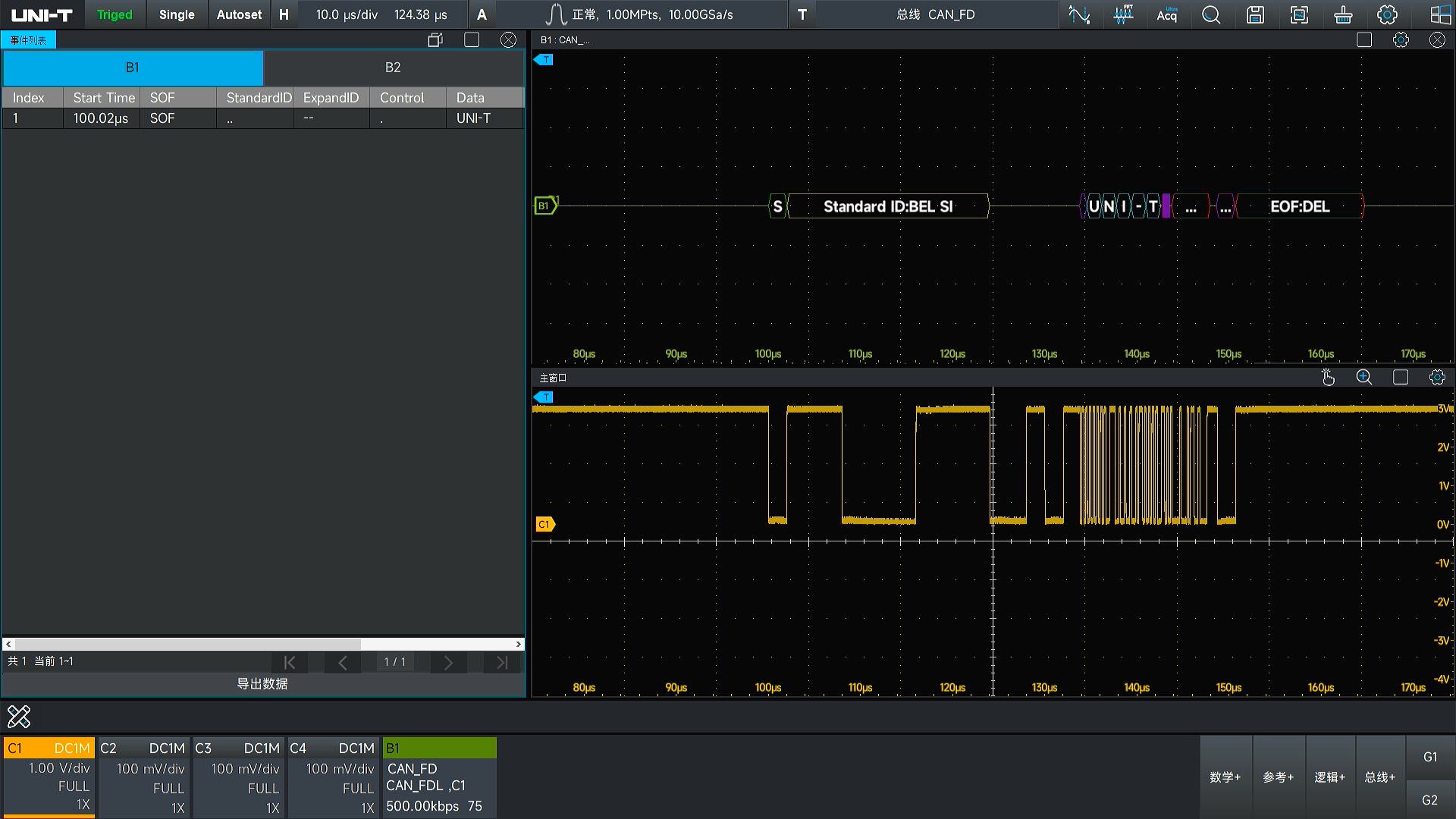Click the G2 generator button

[x=1430, y=800]
